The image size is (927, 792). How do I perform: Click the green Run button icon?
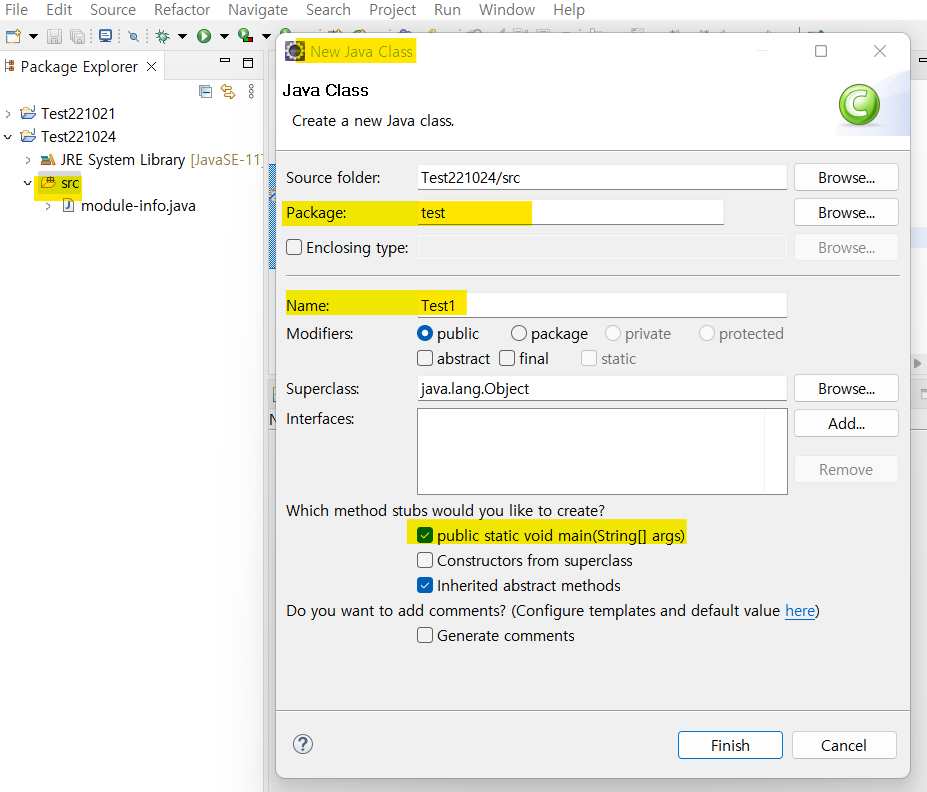[x=204, y=37]
